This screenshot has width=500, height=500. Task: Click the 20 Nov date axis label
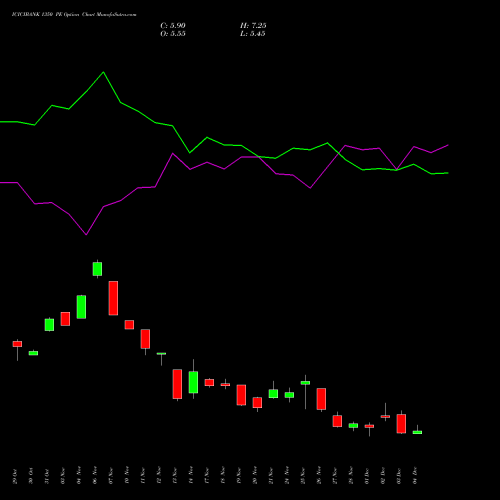tap(255, 476)
